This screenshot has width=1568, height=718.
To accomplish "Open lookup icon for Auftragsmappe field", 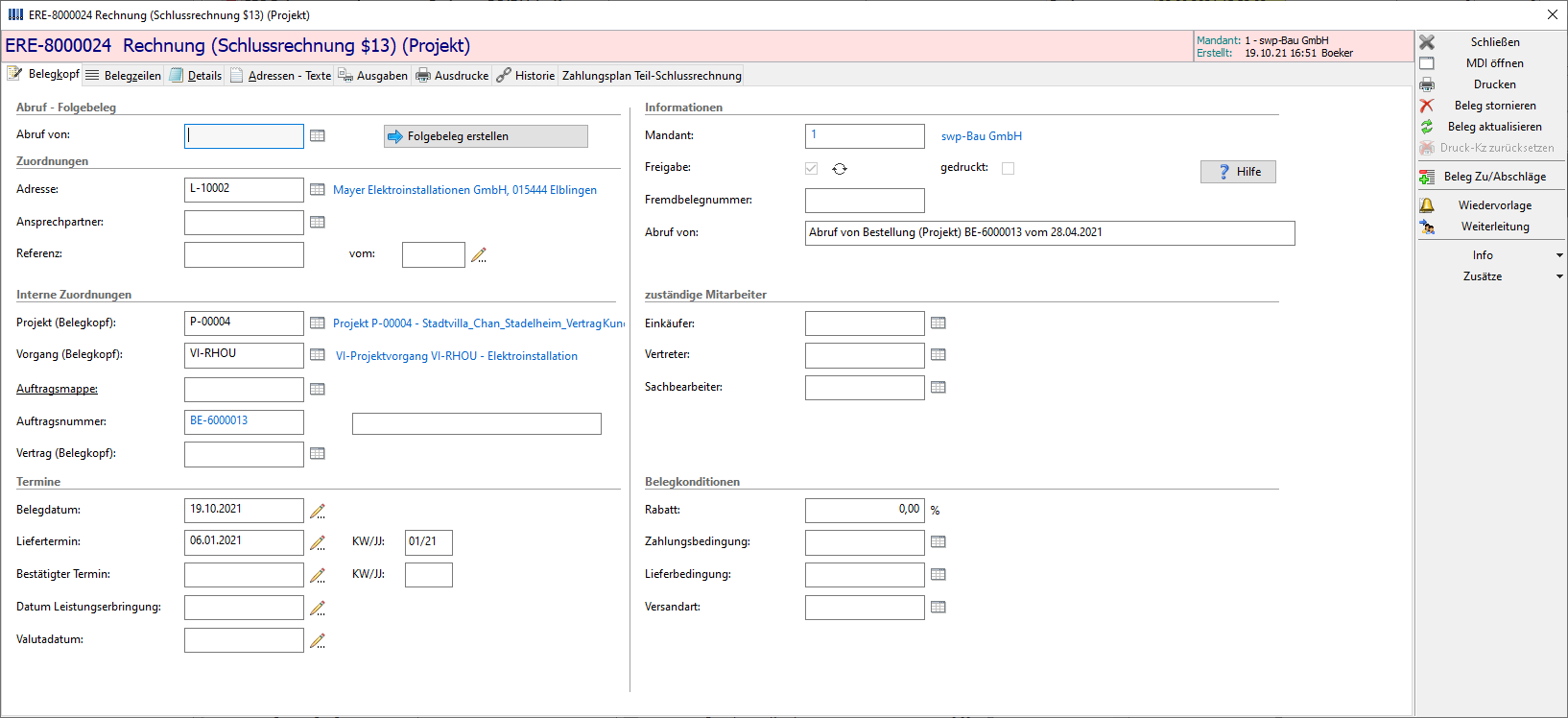I will 318,390.
